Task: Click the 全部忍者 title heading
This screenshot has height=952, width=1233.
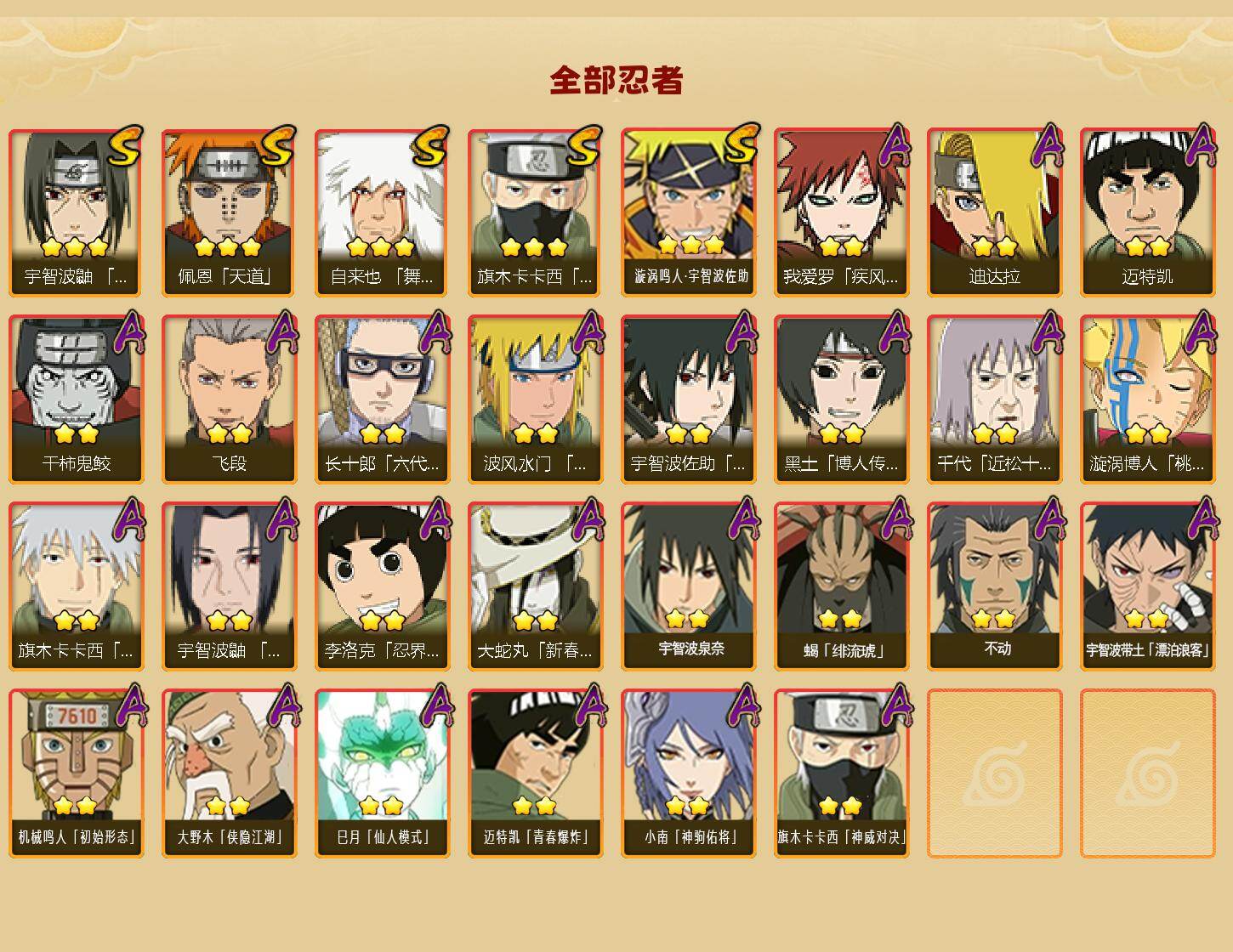Action: (x=616, y=81)
